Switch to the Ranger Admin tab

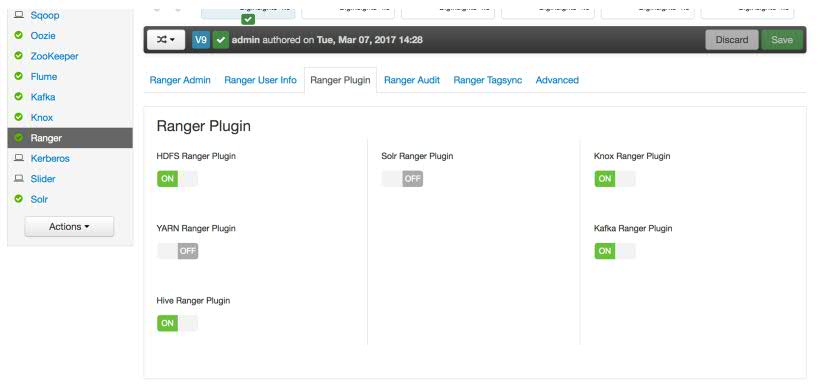pyautogui.click(x=180, y=80)
